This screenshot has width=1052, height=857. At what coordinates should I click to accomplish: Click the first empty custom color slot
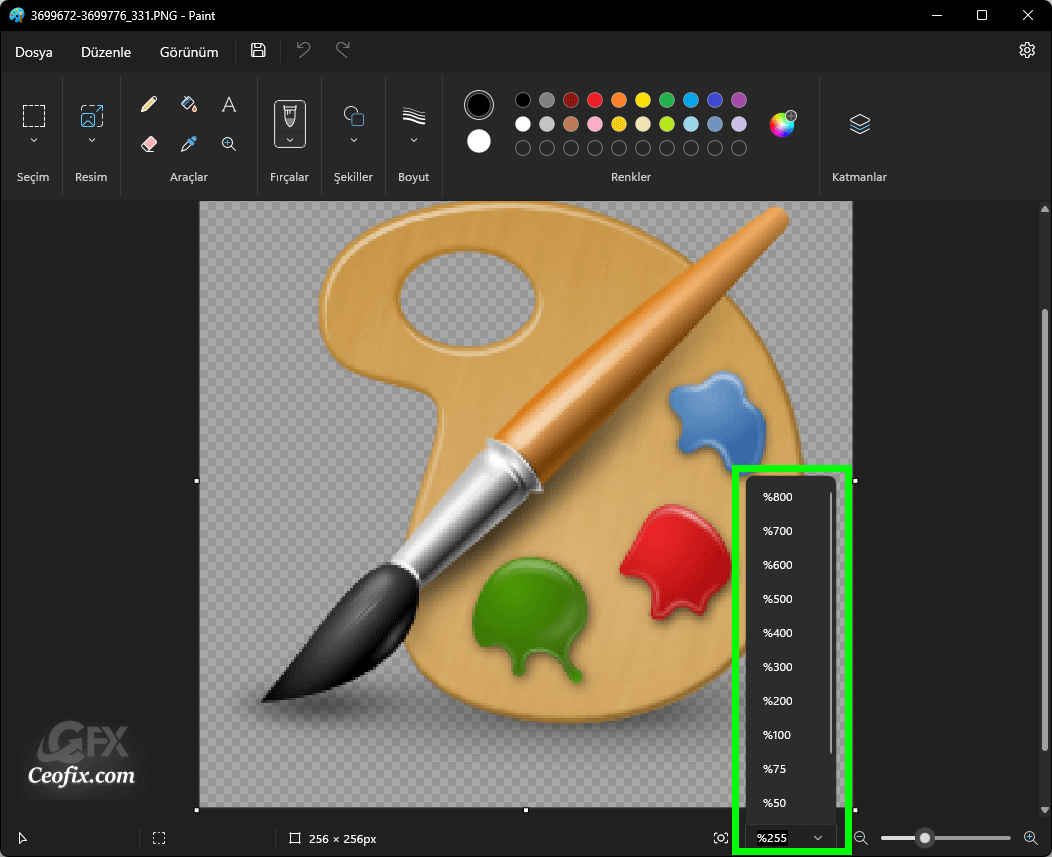point(523,148)
